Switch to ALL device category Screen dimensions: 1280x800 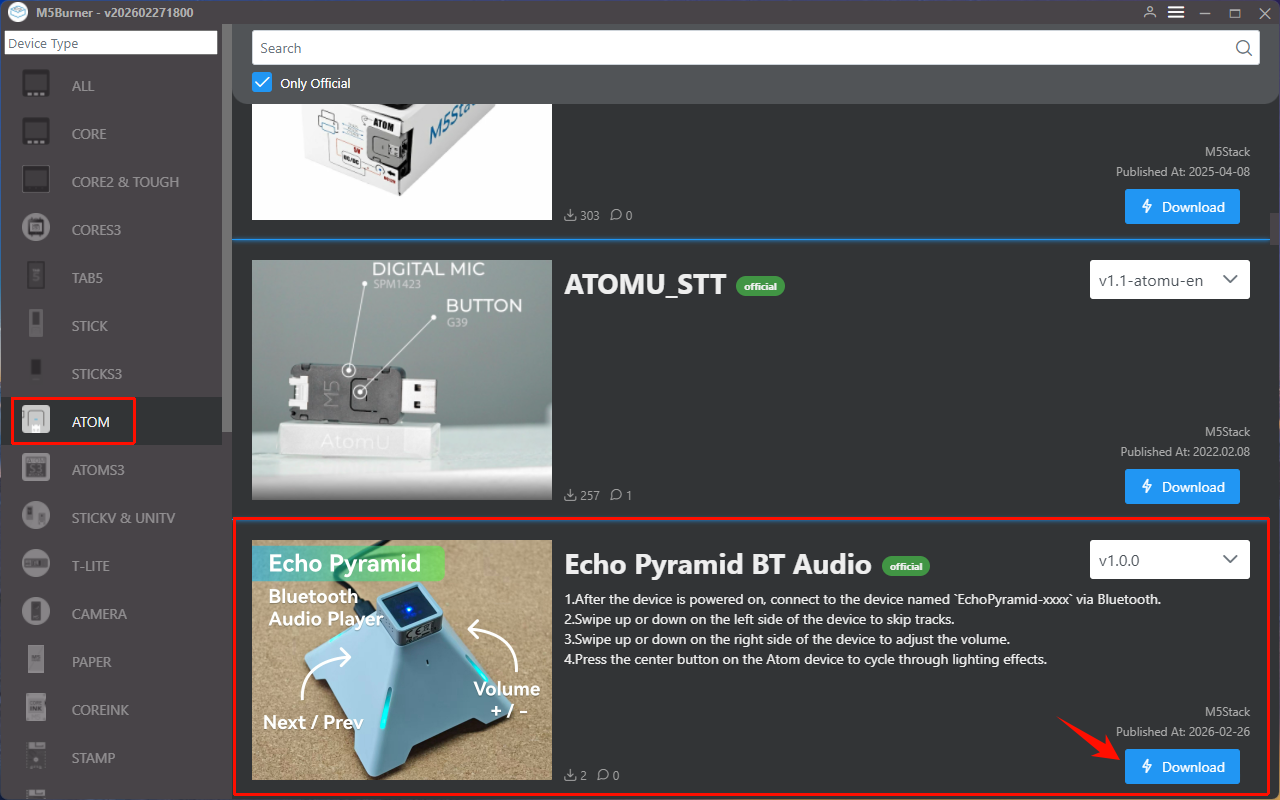click(82, 86)
